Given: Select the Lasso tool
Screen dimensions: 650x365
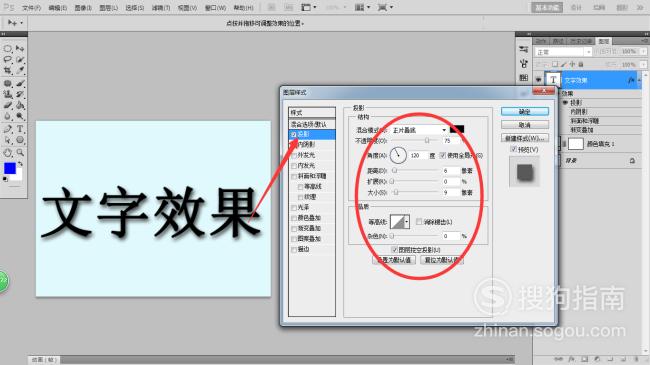Looking at the screenshot, I should 7,60.
